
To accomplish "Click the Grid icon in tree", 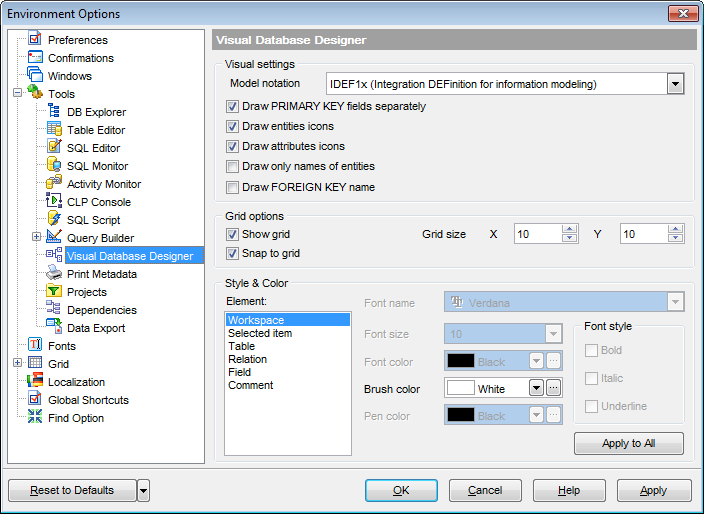I will click(x=35, y=363).
